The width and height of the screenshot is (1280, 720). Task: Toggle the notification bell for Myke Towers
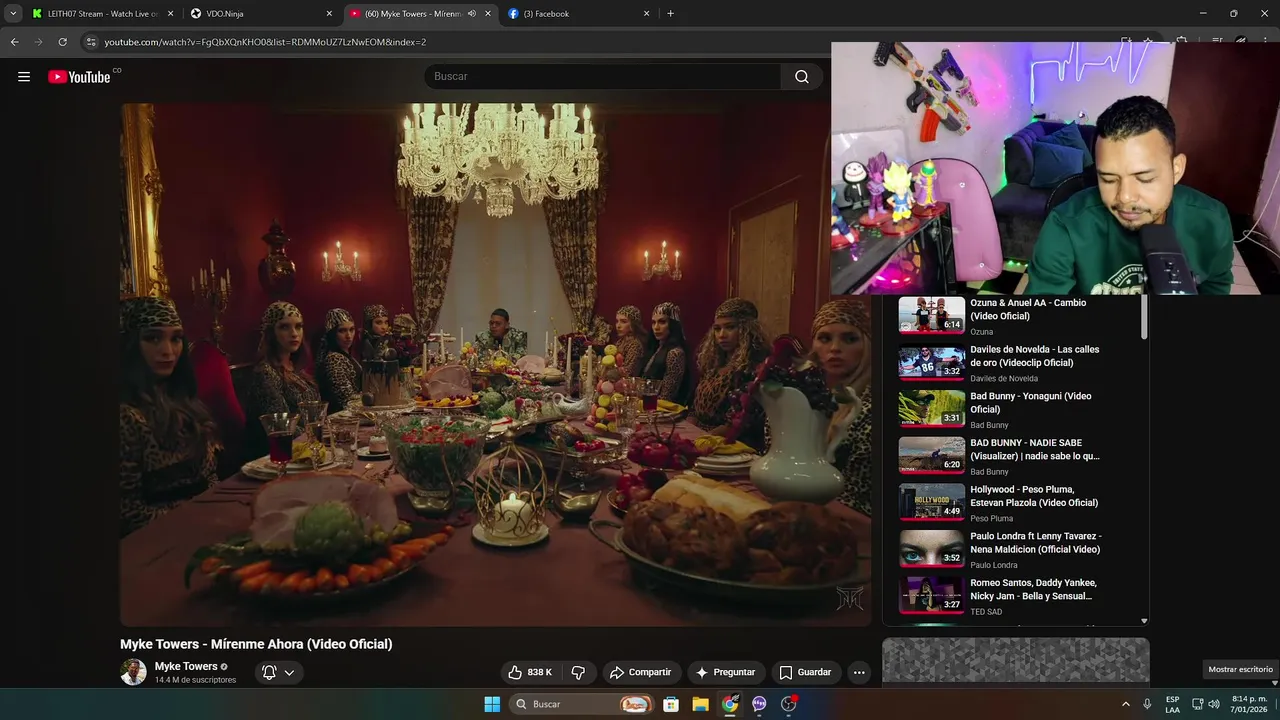tap(269, 672)
